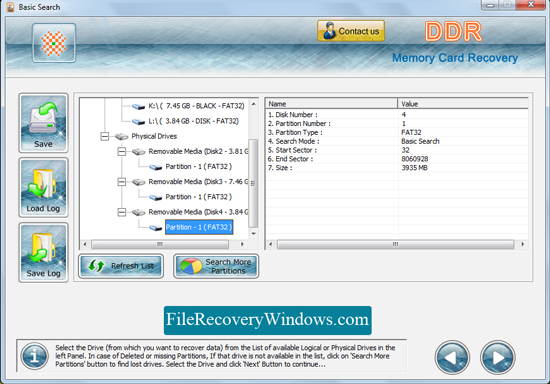Screen dimensions: 550x384
Task: Open the Load Log folder icon
Action: pyautogui.click(x=43, y=188)
